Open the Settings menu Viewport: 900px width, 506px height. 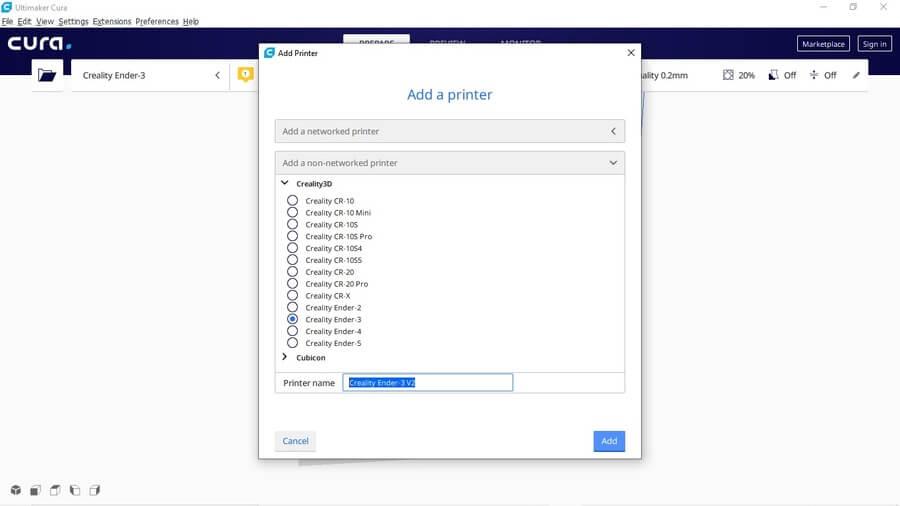point(73,21)
